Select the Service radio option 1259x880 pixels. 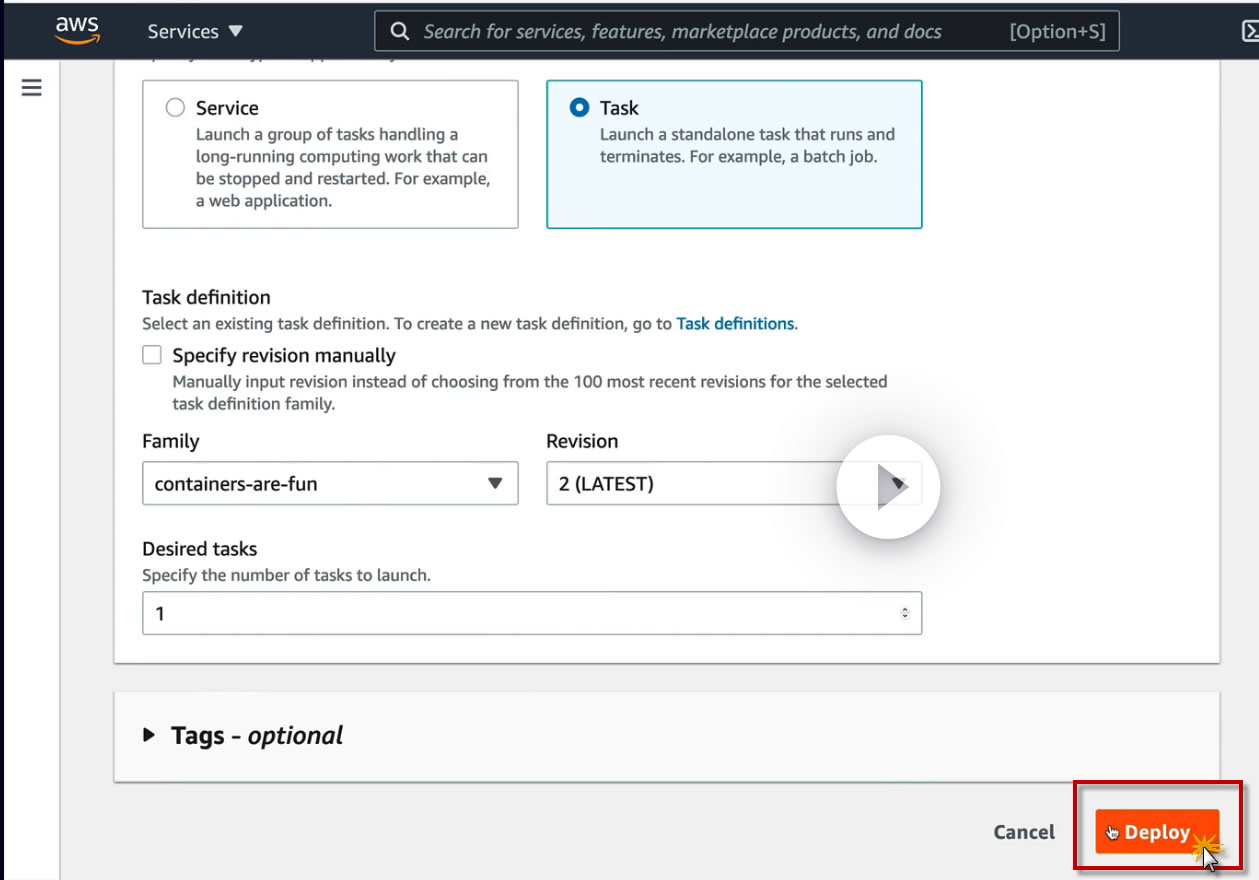[175, 108]
